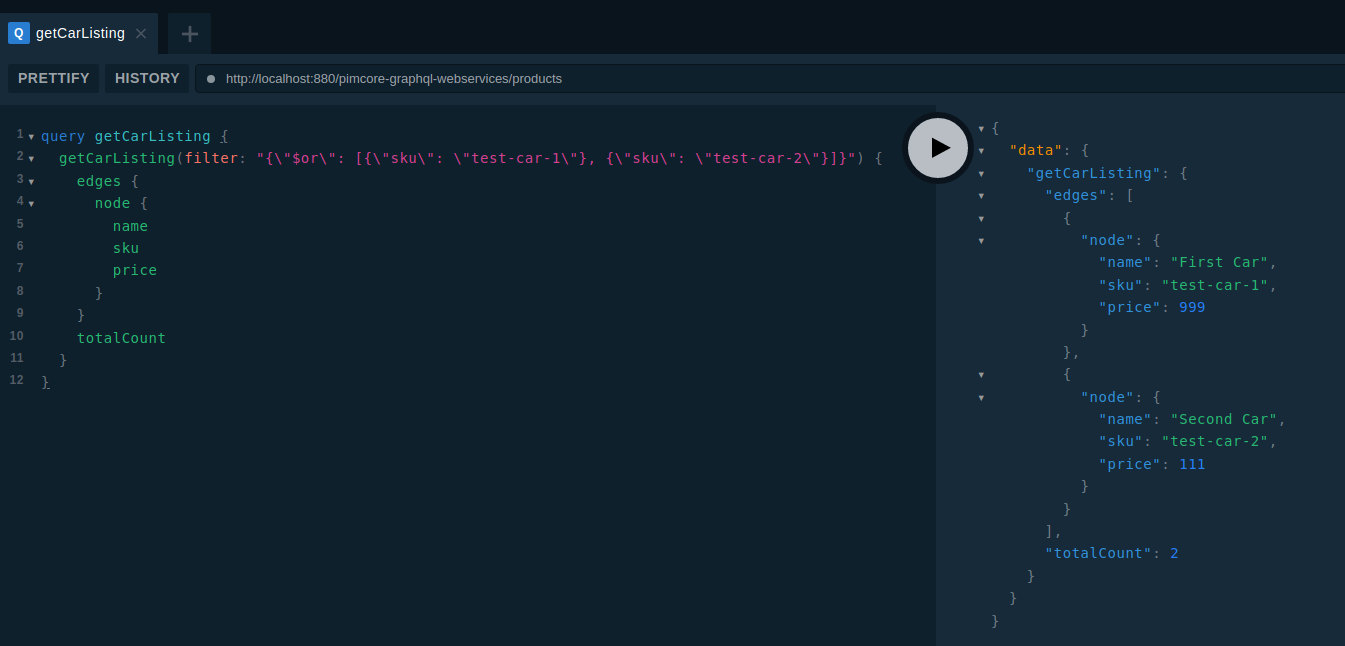Collapse line 4 node fold arrow
Screen dimensions: 1345x646
pyautogui.click(x=31, y=204)
